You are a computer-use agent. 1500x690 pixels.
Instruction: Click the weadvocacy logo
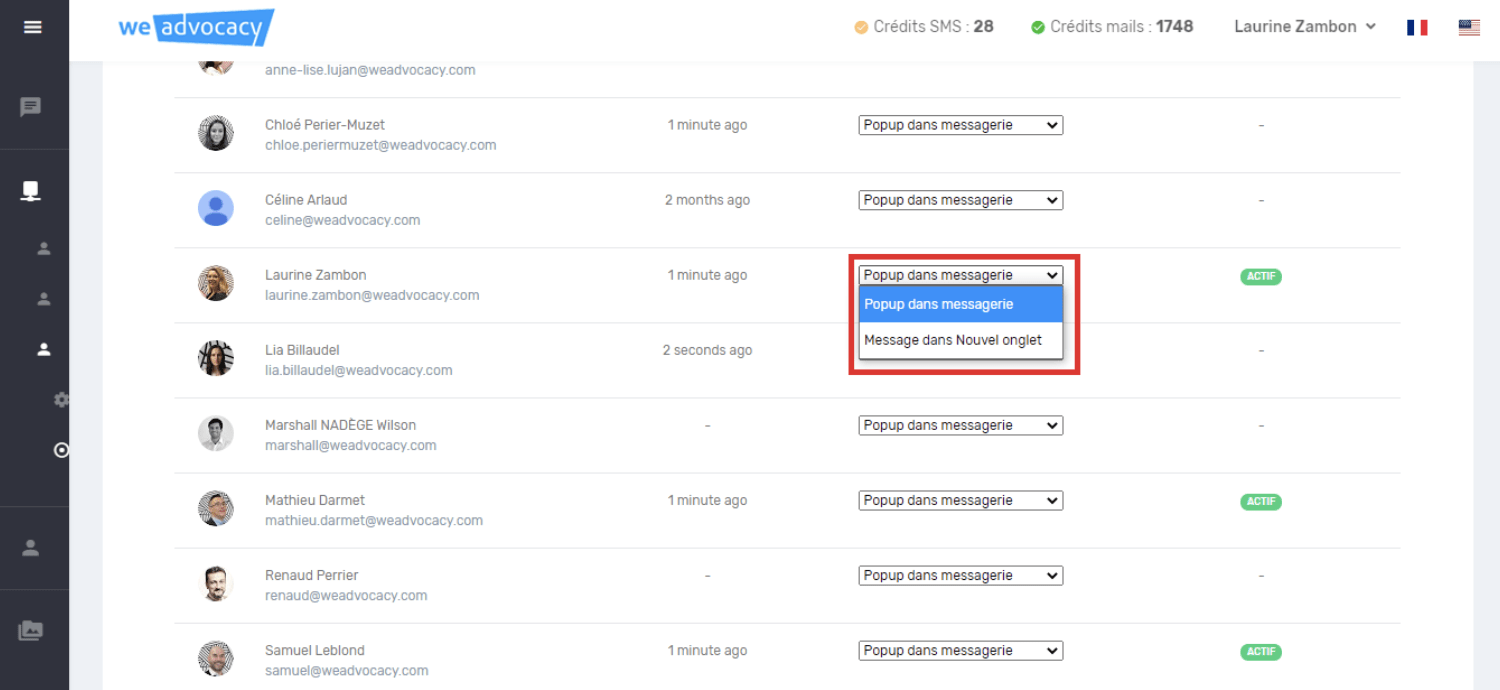coord(196,28)
